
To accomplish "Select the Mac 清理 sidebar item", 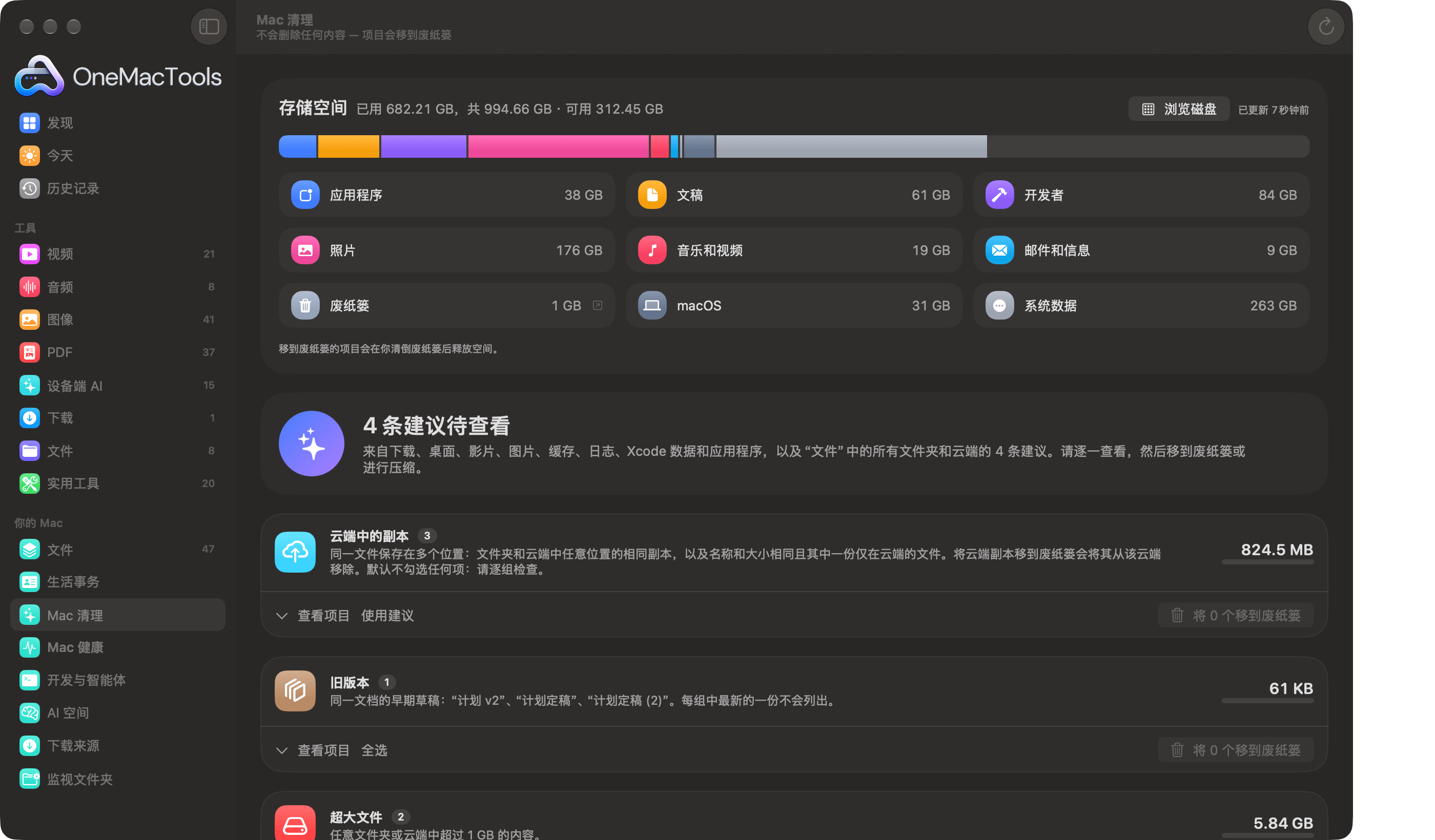I will [x=118, y=615].
